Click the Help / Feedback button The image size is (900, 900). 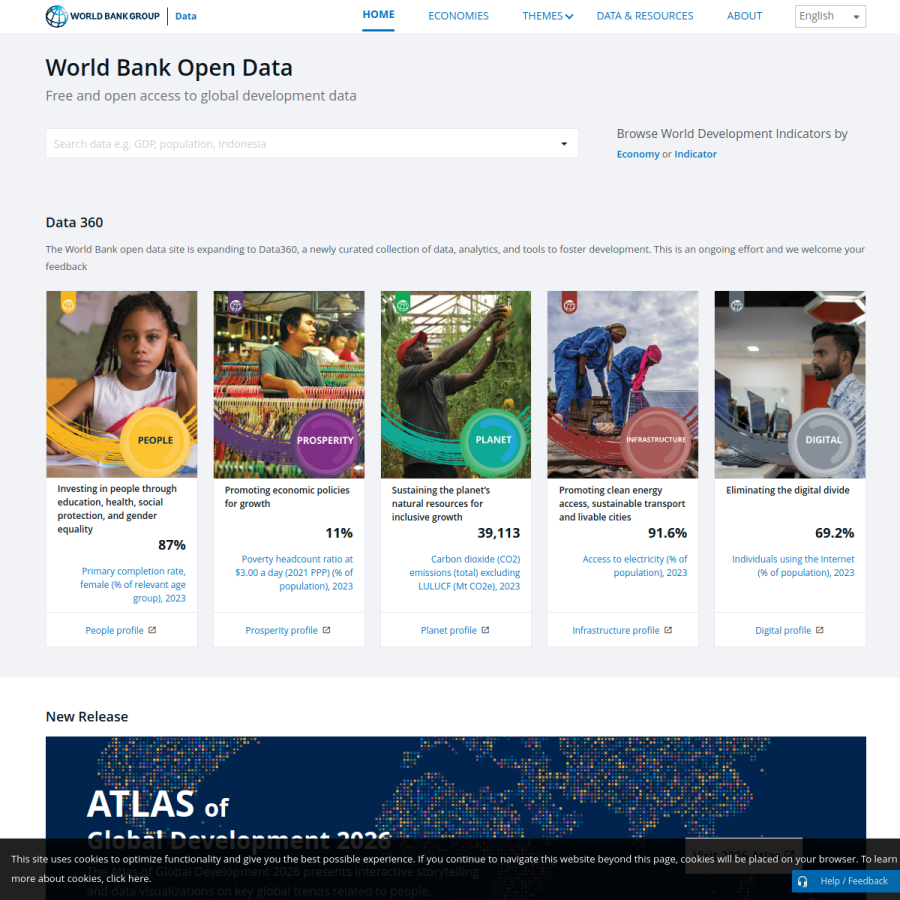pos(845,881)
